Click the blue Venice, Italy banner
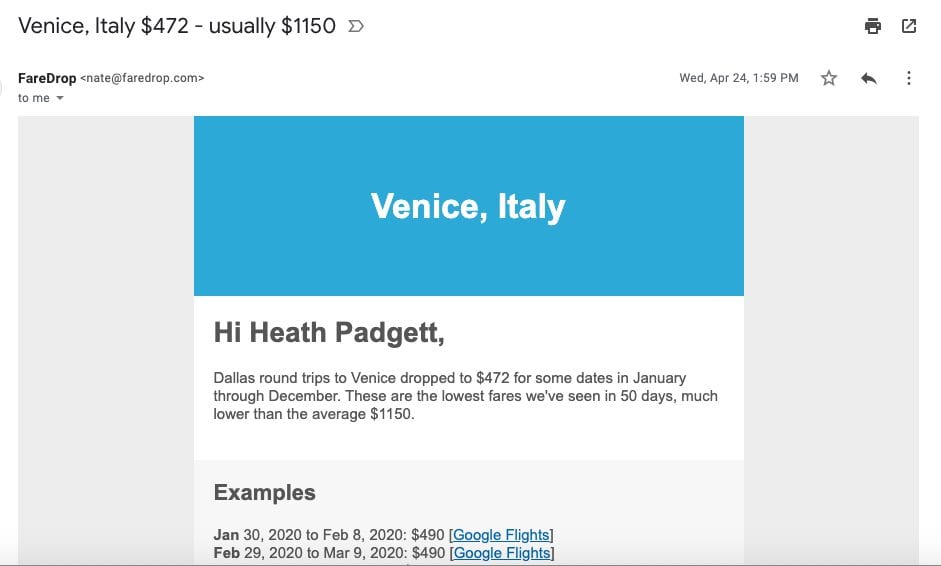The image size is (941, 566). [x=469, y=206]
